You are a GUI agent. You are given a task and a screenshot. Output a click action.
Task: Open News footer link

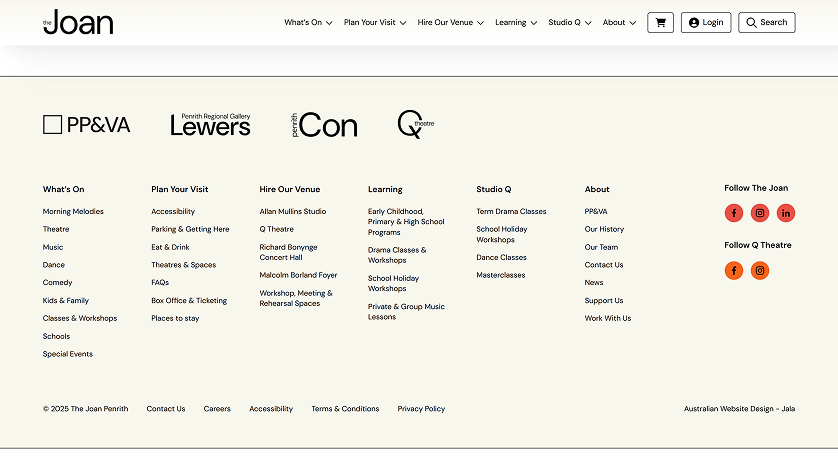coord(594,282)
